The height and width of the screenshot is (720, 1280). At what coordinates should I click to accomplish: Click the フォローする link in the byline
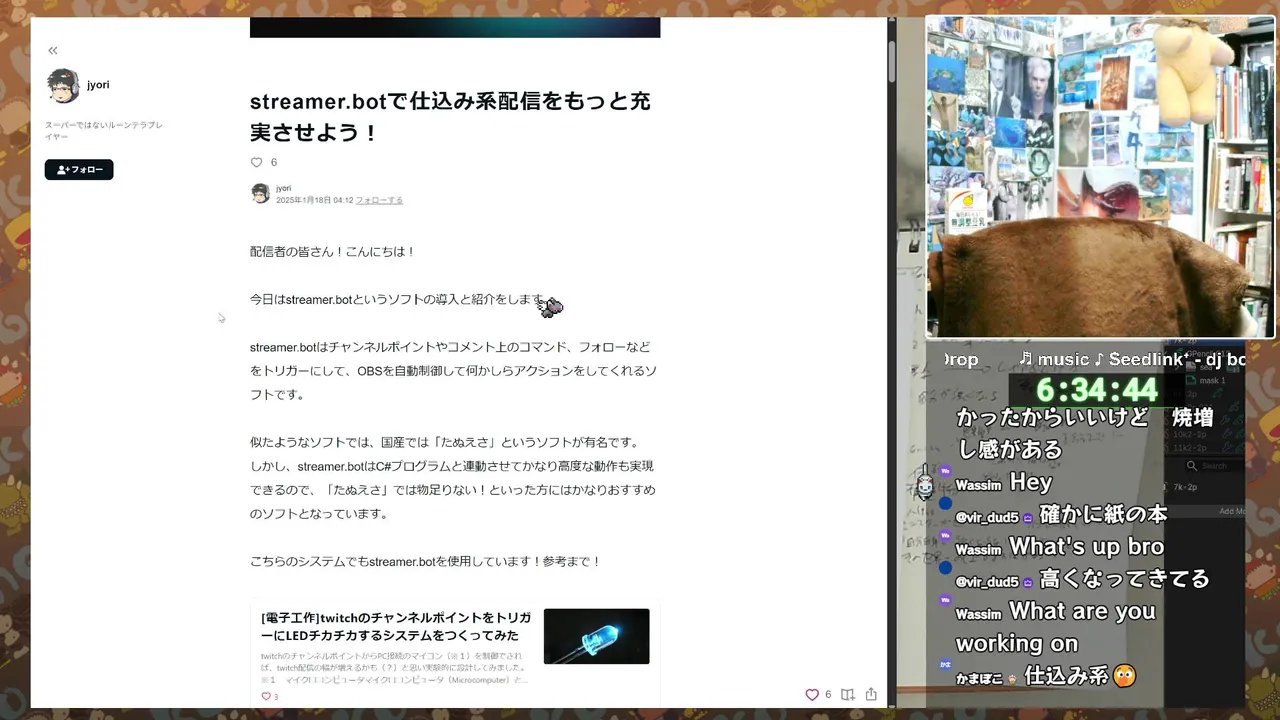(x=379, y=200)
